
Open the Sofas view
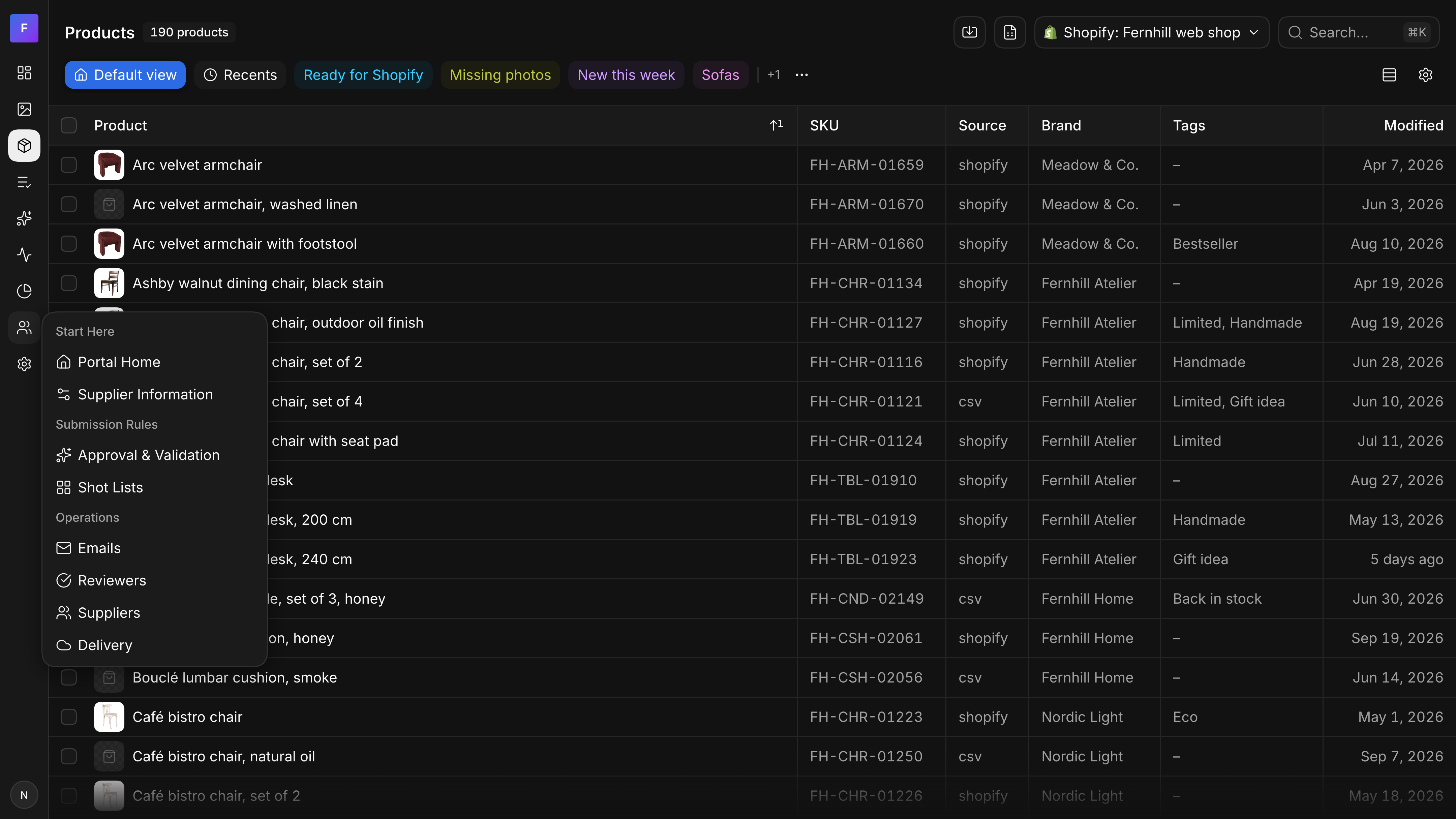[x=720, y=74]
